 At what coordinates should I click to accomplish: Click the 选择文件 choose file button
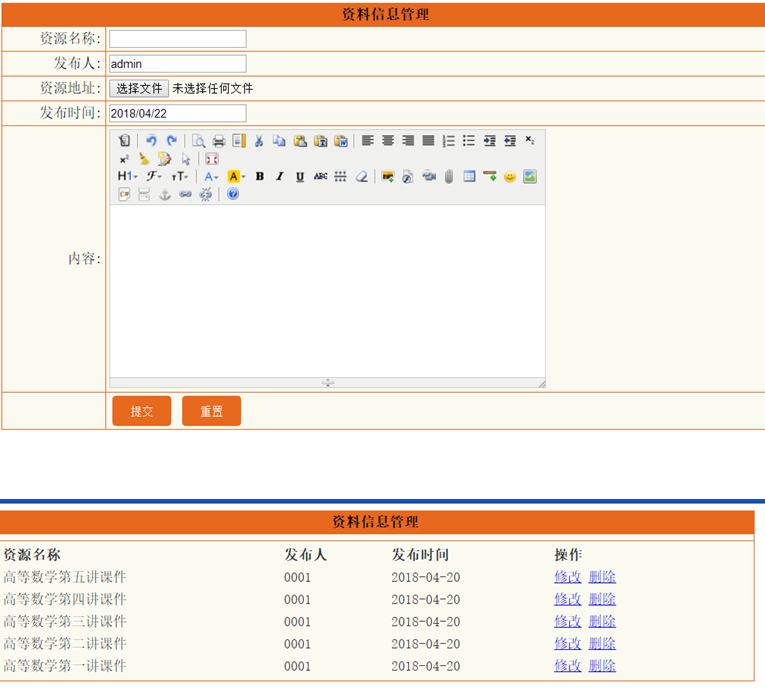(139, 88)
